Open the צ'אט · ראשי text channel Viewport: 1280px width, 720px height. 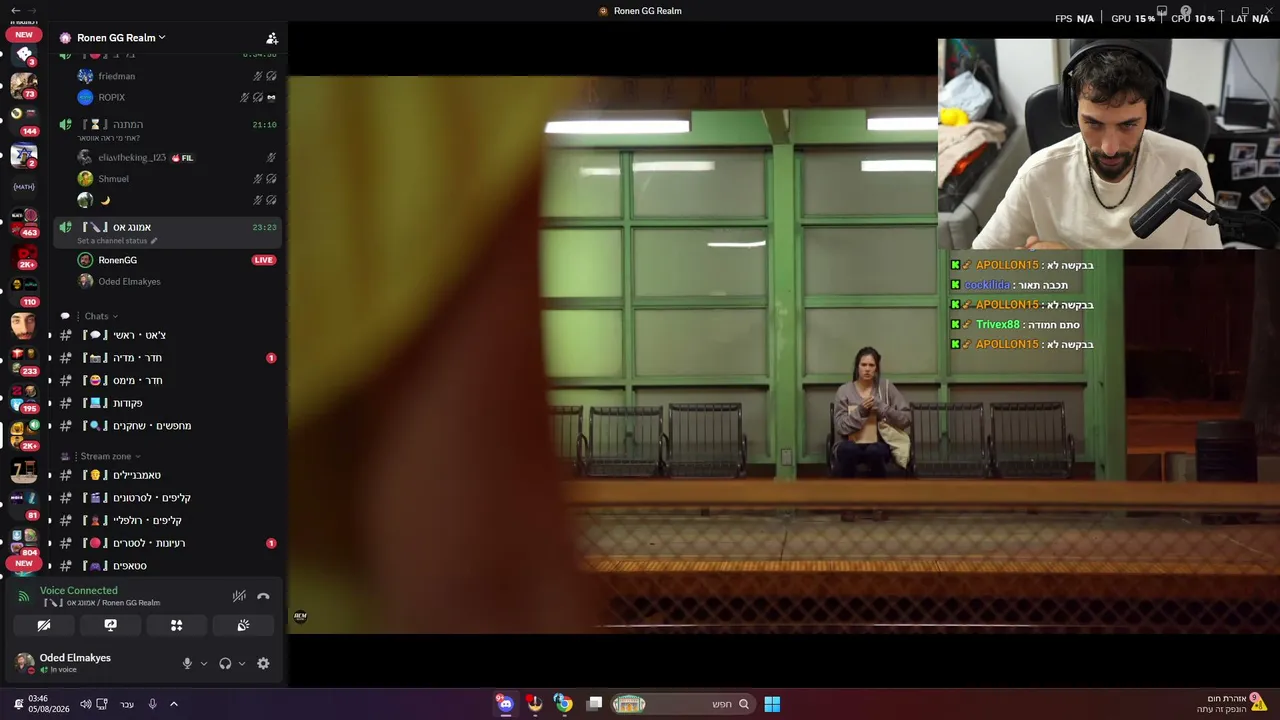167,335
